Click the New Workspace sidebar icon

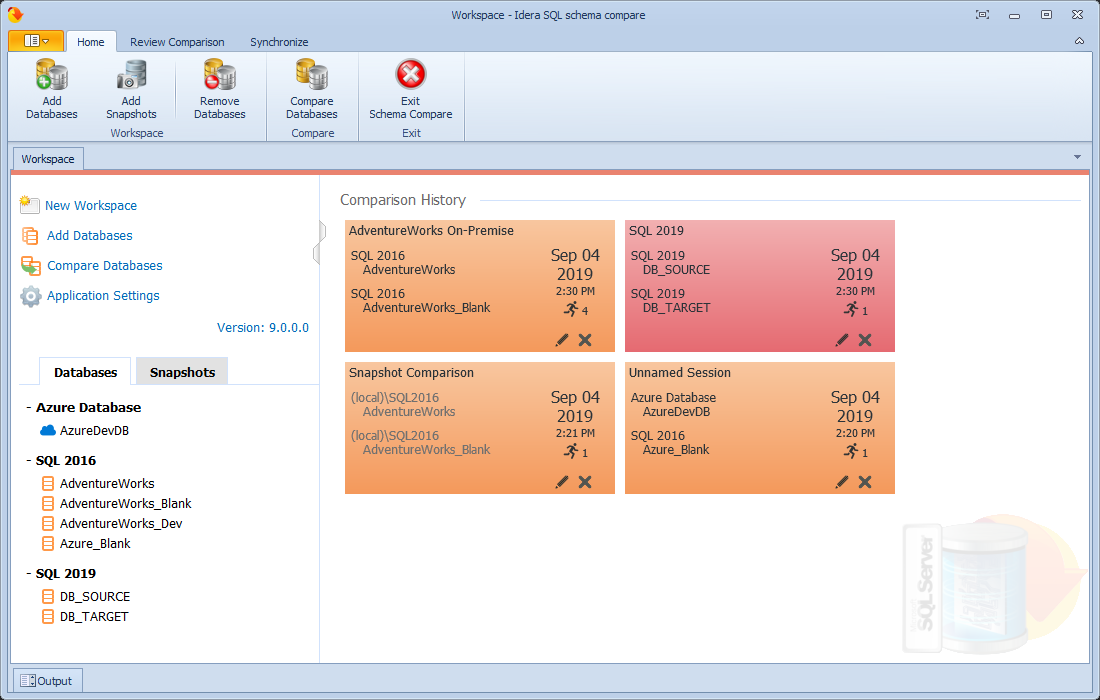(29, 205)
